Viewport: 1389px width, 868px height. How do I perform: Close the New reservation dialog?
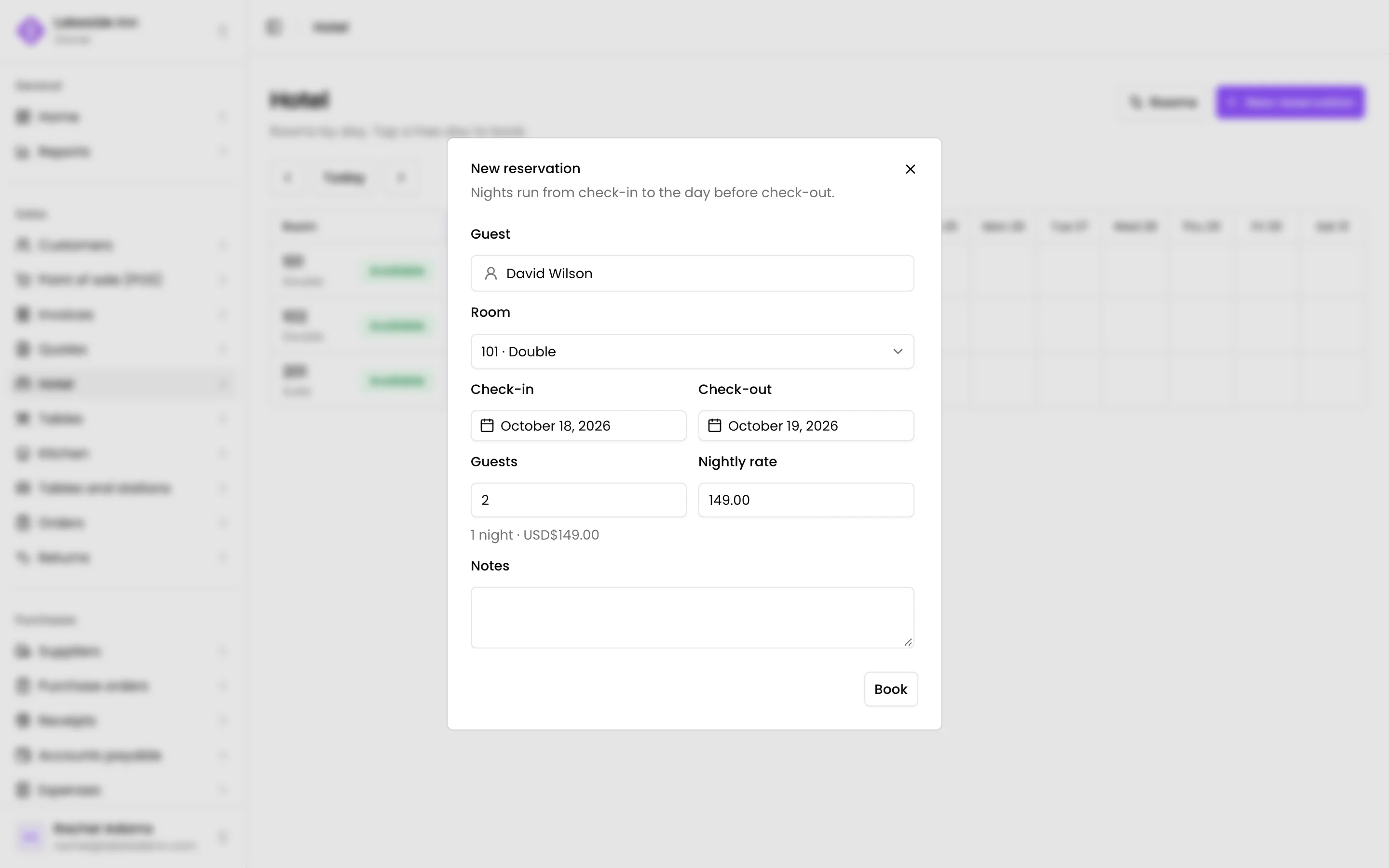pos(910,169)
